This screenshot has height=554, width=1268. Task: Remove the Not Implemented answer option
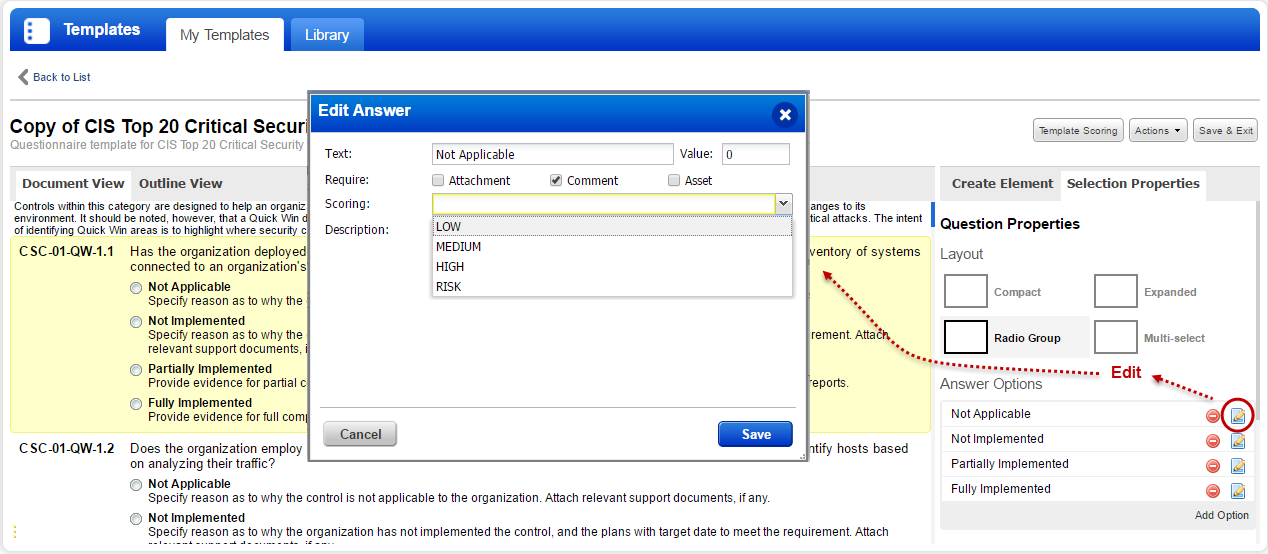[1212, 441]
